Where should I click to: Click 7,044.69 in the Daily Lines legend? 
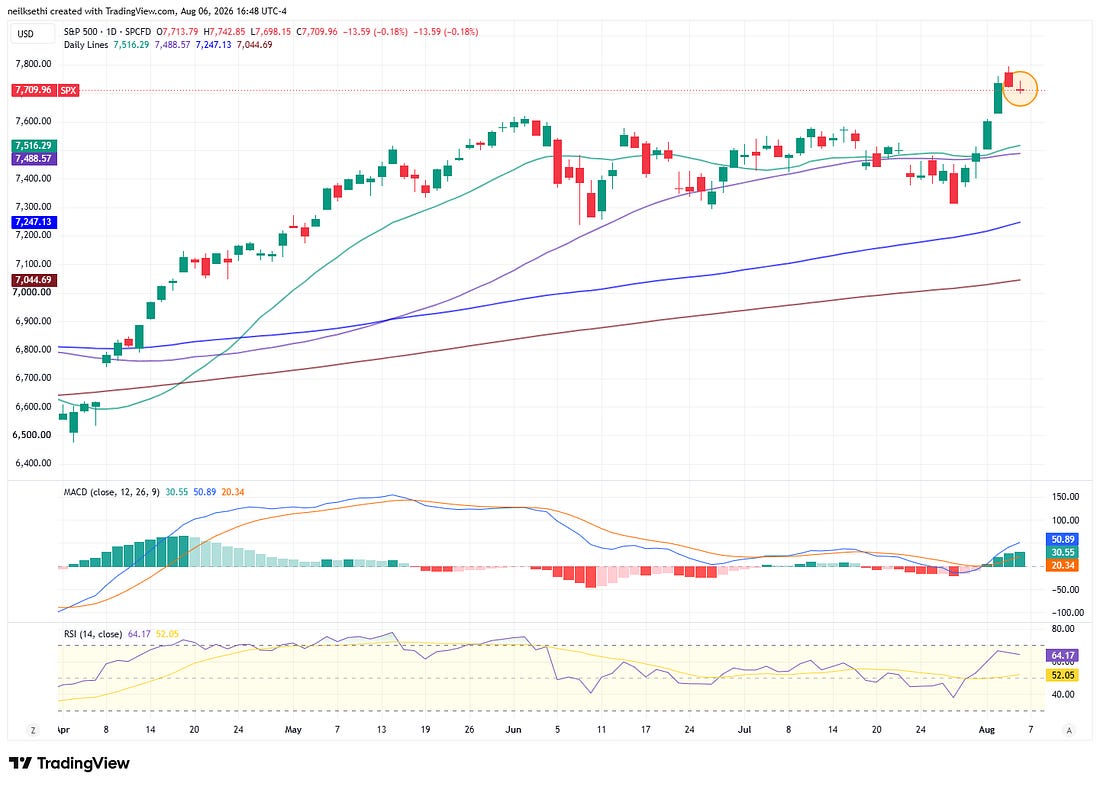click(x=255, y=44)
